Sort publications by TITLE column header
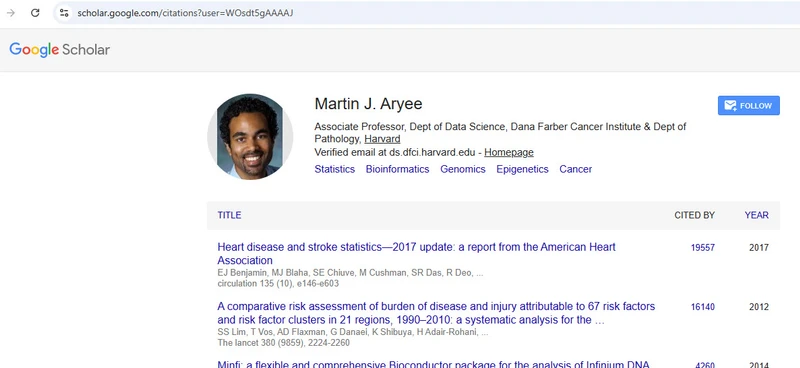The image size is (800, 368). pos(230,215)
